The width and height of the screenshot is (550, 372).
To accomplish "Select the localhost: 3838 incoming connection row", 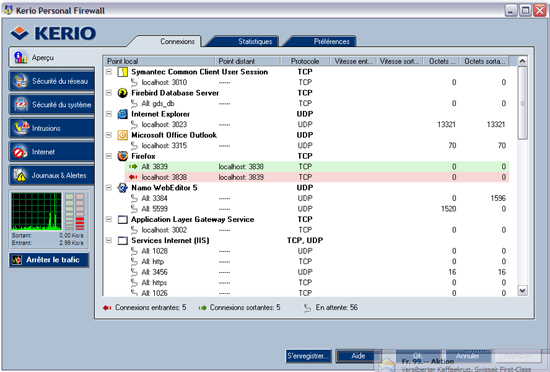I will coord(317,177).
